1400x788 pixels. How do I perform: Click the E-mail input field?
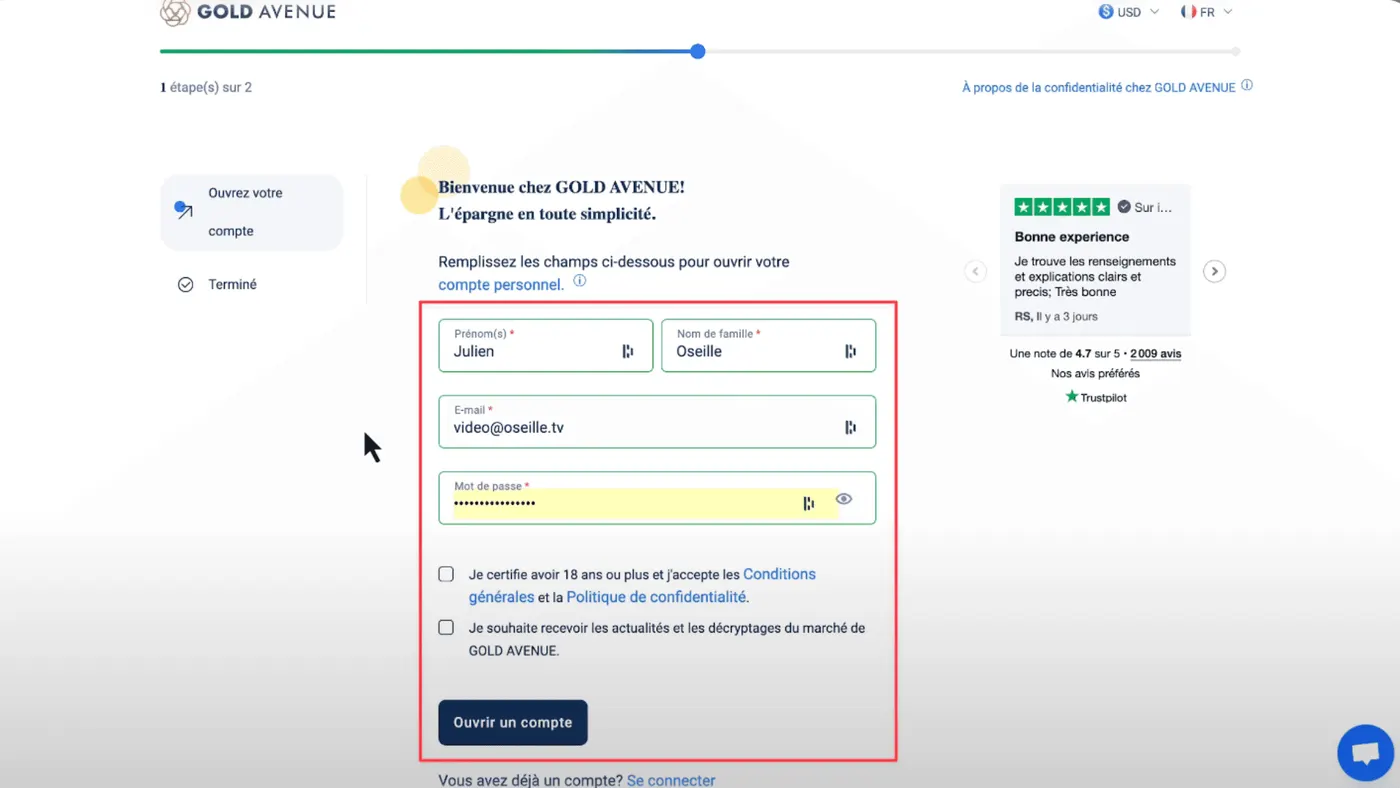(657, 421)
